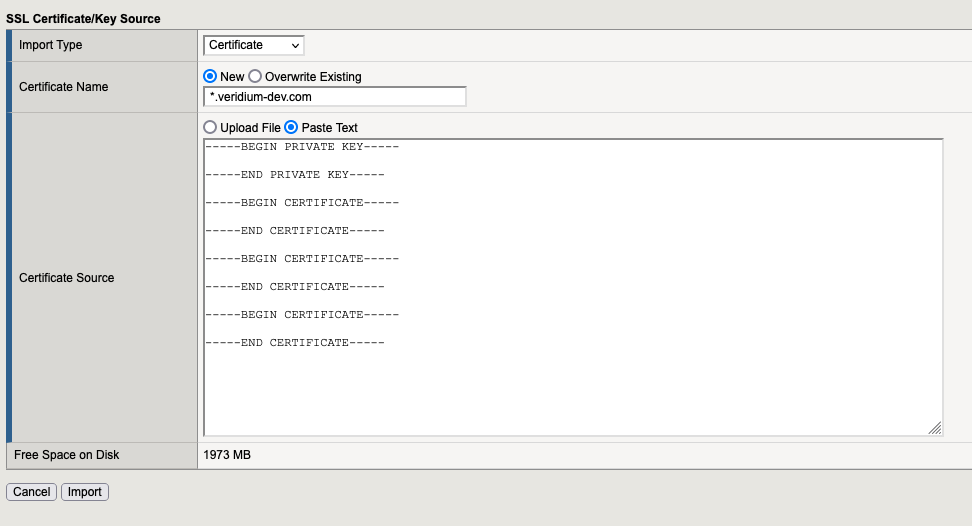972x526 pixels.
Task: Click the first BEGIN CERTIFICATE line
Action: click(301, 203)
